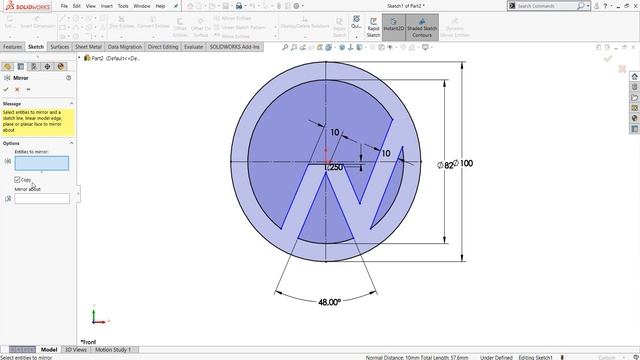640x360 pixels.
Task: Open the user login icon
Action: click(x=596, y=6)
